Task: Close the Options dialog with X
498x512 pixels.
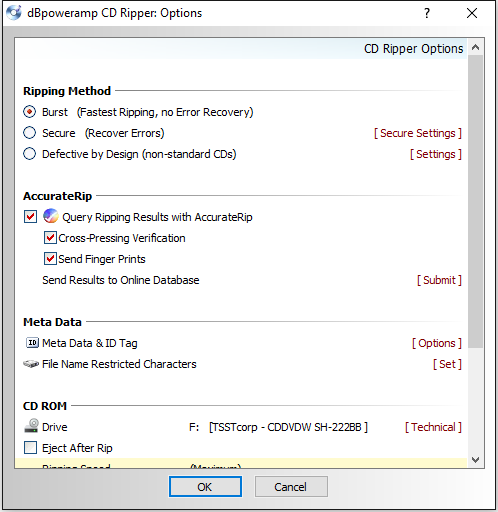Action: click(x=472, y=13)
